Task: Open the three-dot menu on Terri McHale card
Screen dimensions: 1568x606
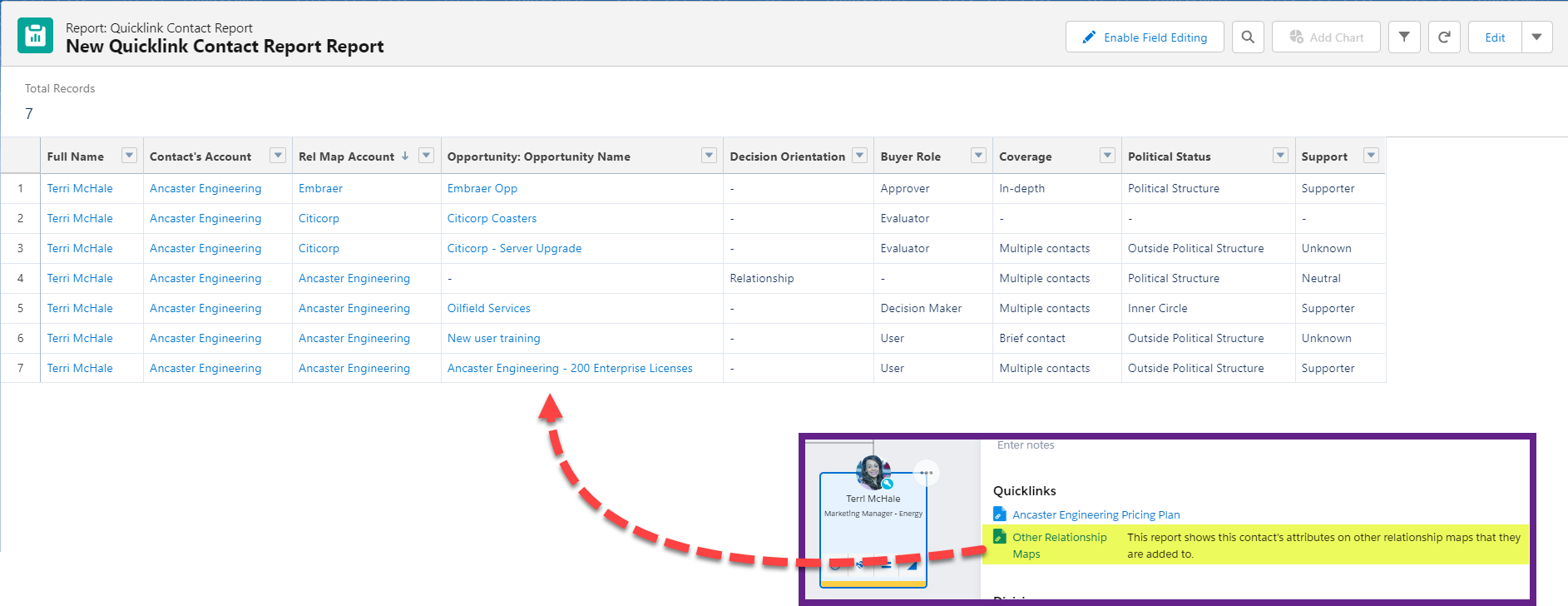Action: (x=926, y=473)
